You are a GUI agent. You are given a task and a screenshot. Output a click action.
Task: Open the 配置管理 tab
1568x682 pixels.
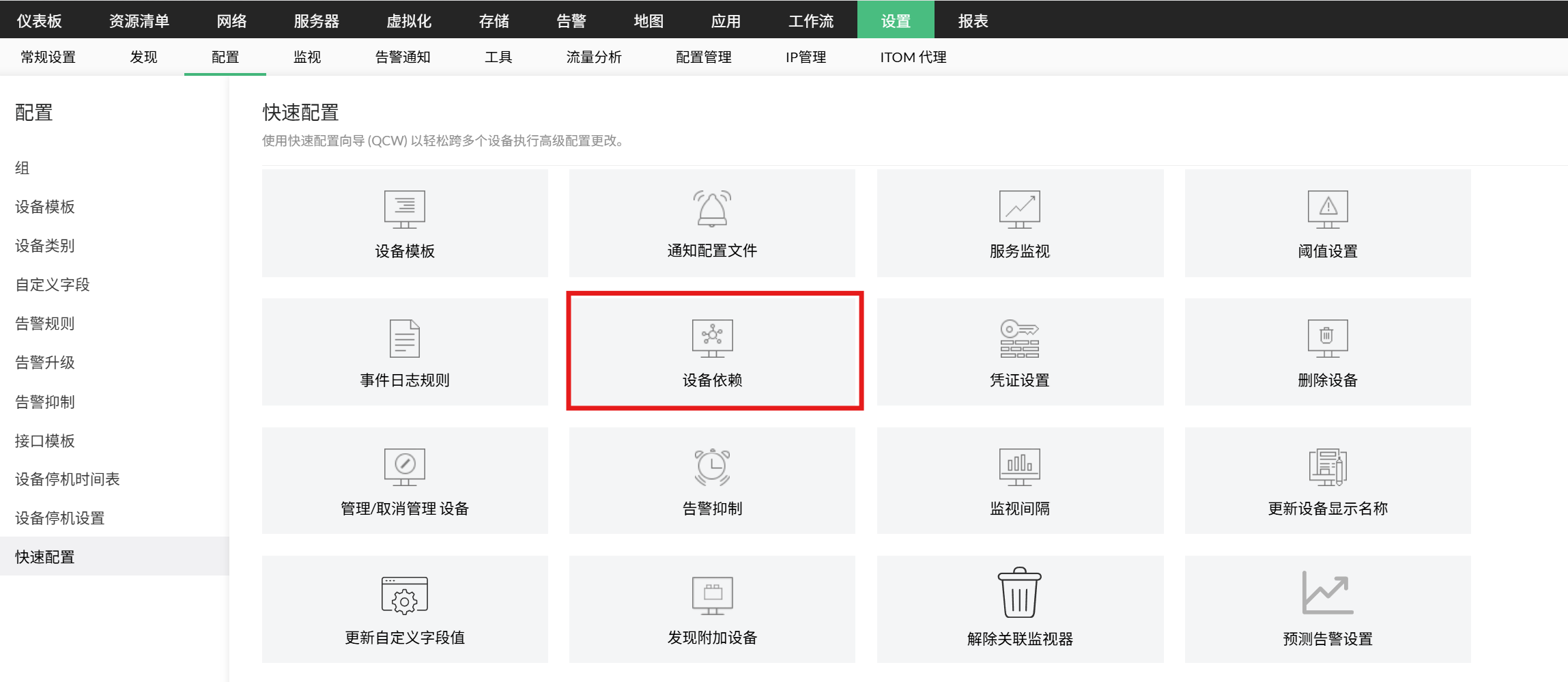(704, 57)
